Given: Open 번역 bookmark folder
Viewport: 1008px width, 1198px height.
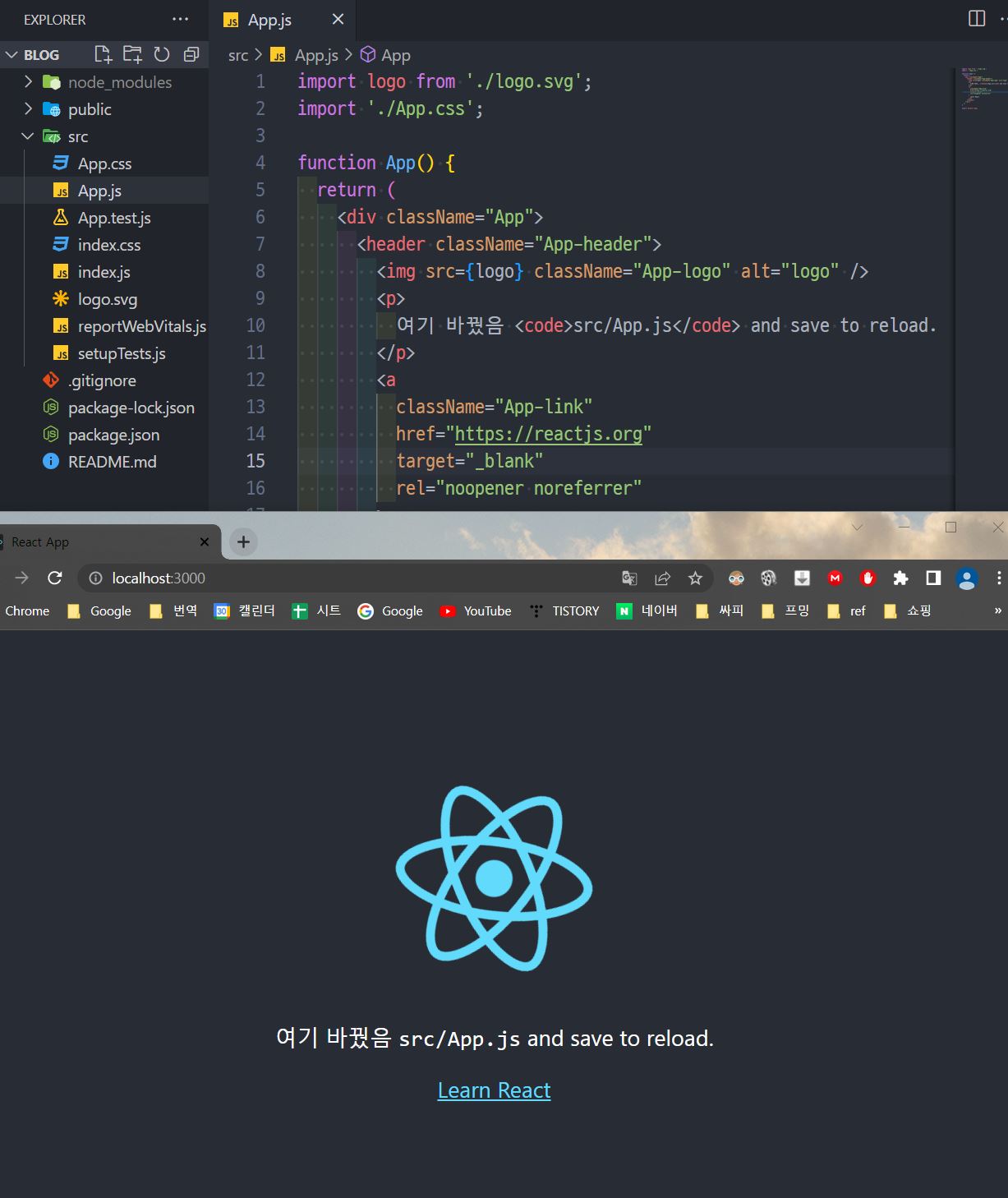Looking at the screenshot, I should (x=173, y=611).
